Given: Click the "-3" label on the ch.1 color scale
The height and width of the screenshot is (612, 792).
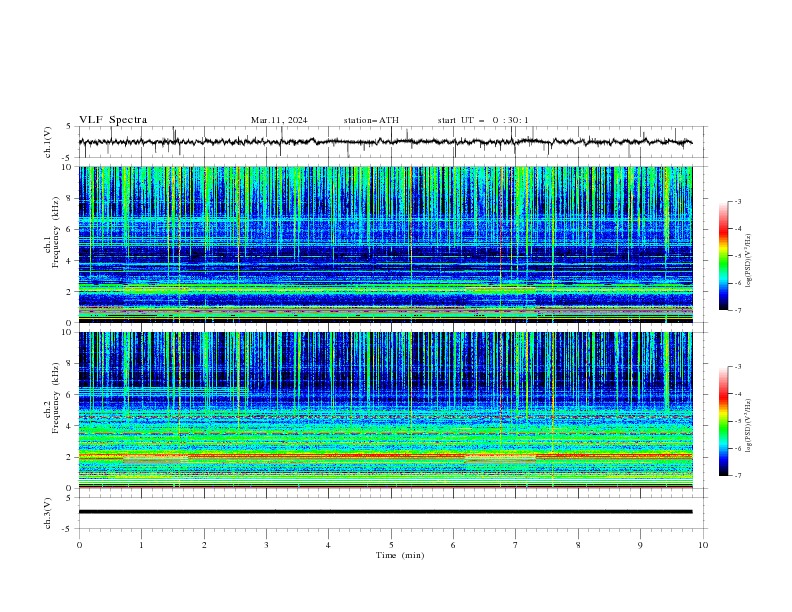Looking at the screenshot, I should pos(738,201).
